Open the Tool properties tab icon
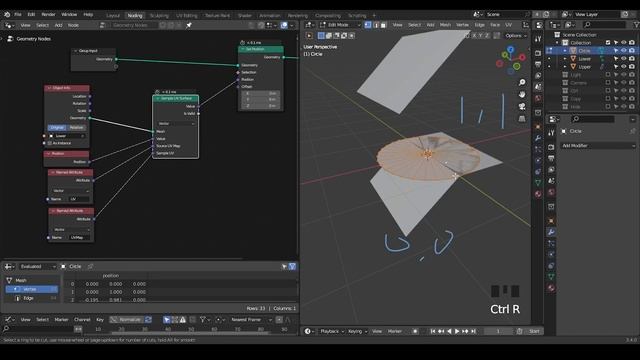This screenshot has width=640, height=360. tap(551, 133)
